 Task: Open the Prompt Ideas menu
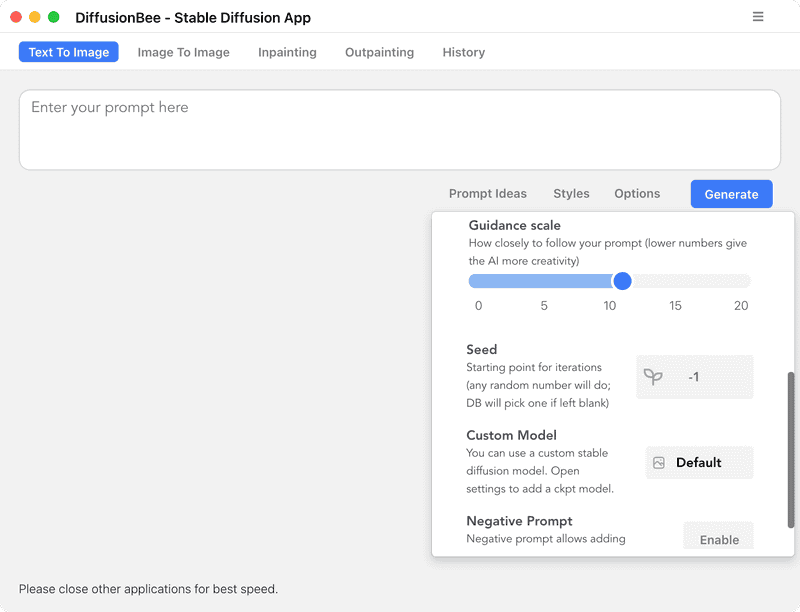coord(488,193)
